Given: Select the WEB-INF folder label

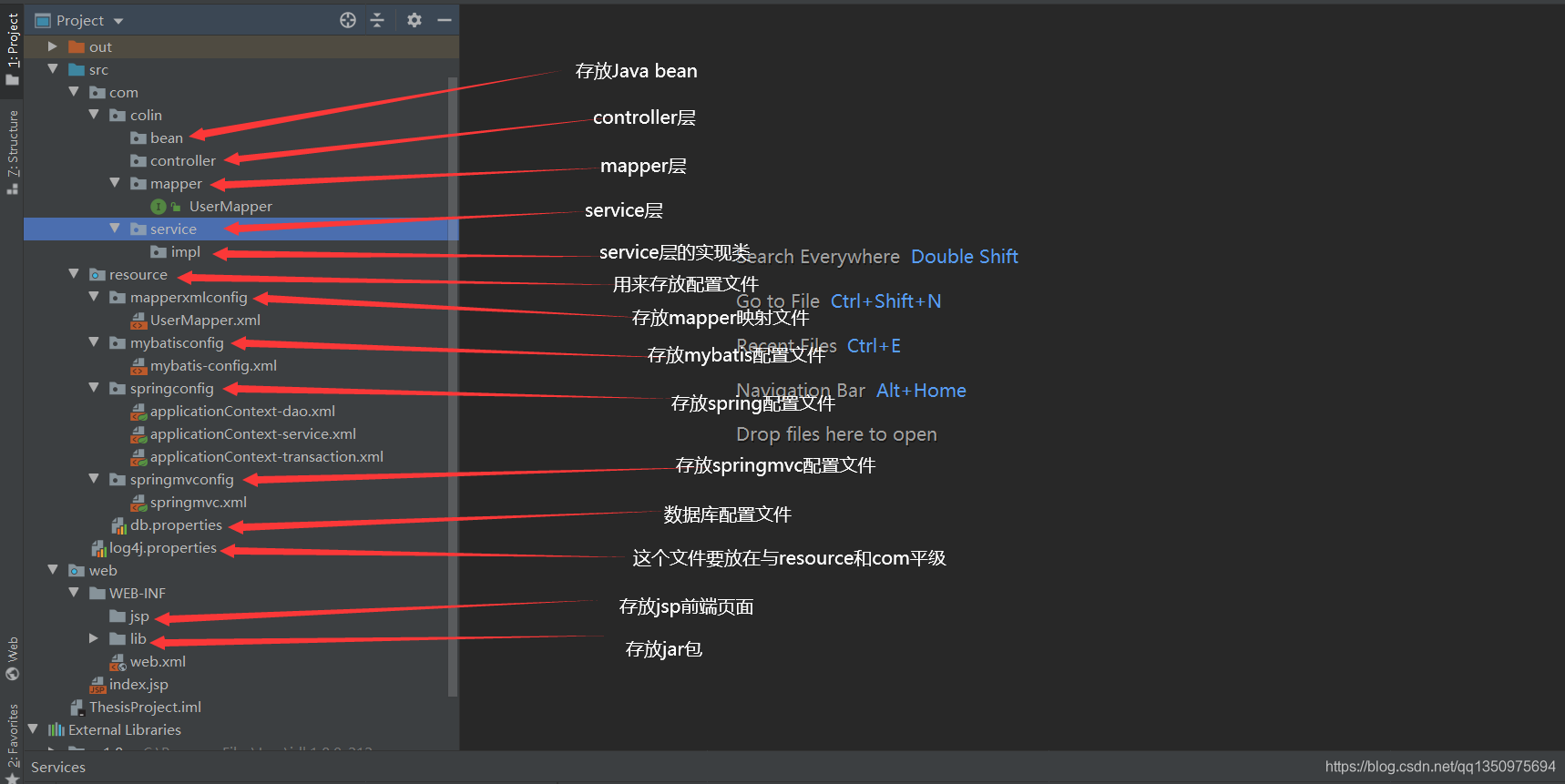Looking at the screenshot, I should 138,593.
